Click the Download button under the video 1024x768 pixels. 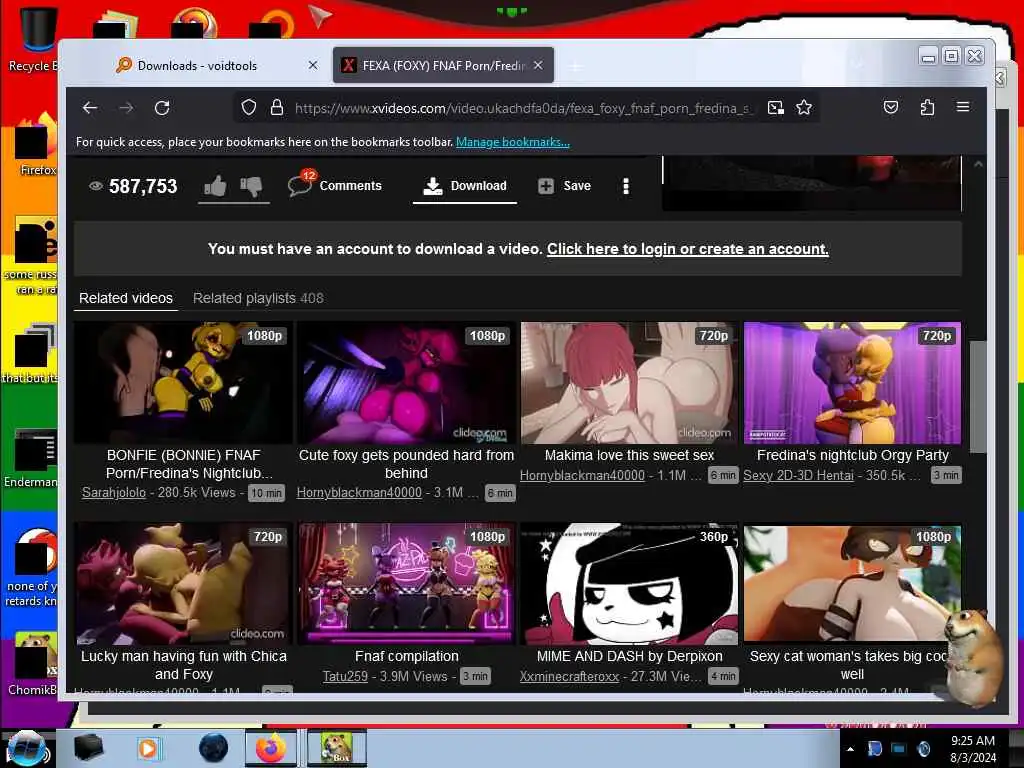click(464, 186)
